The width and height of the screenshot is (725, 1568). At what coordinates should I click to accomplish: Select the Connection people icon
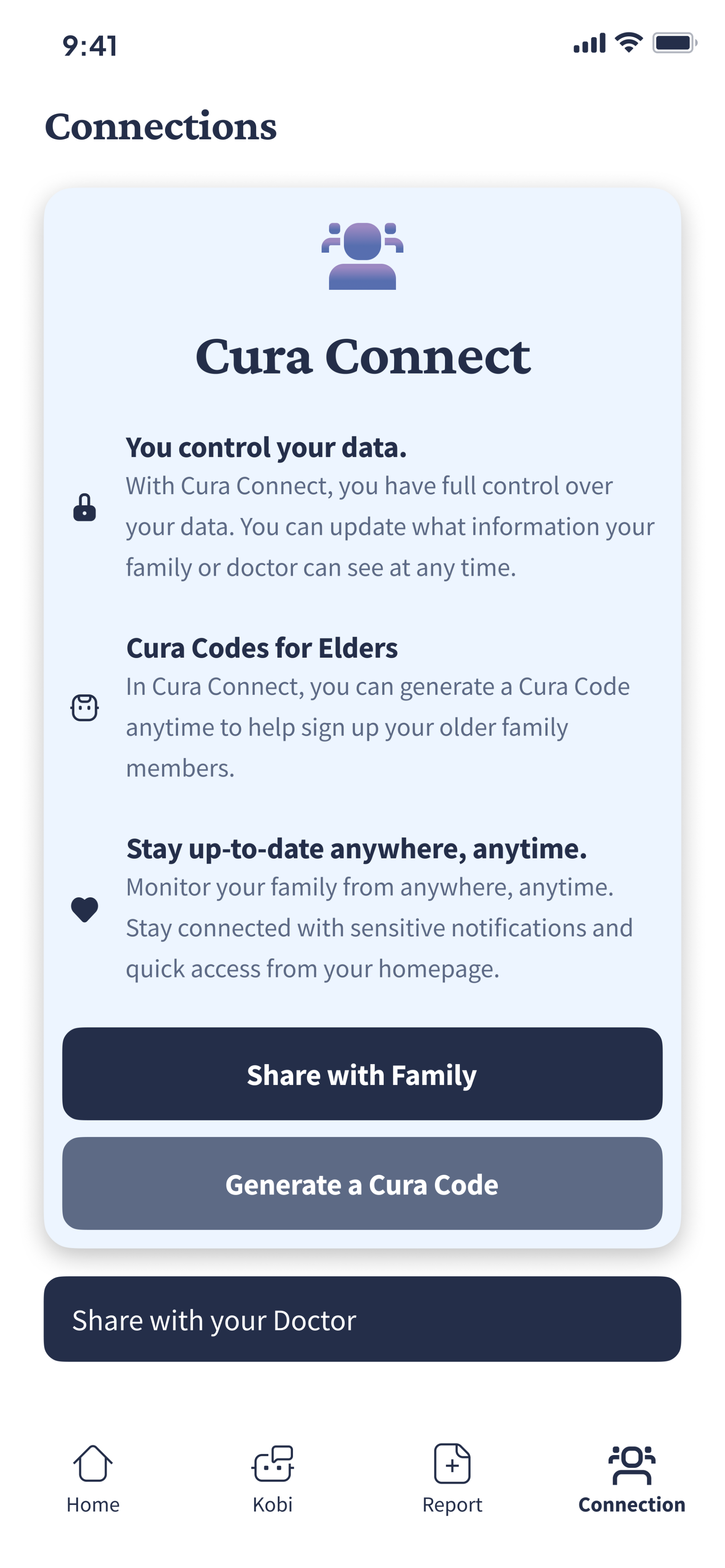coord(631,1465)
